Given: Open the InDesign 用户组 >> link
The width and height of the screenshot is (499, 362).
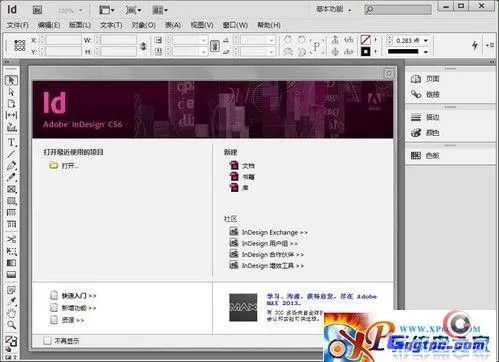Looking at the screenshot, I should pos(264,243).
